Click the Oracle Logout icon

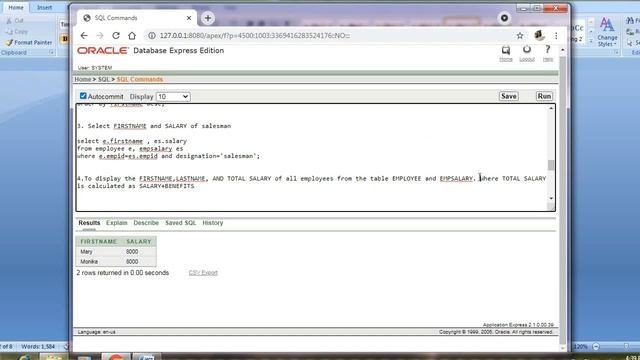coord(527,53)
